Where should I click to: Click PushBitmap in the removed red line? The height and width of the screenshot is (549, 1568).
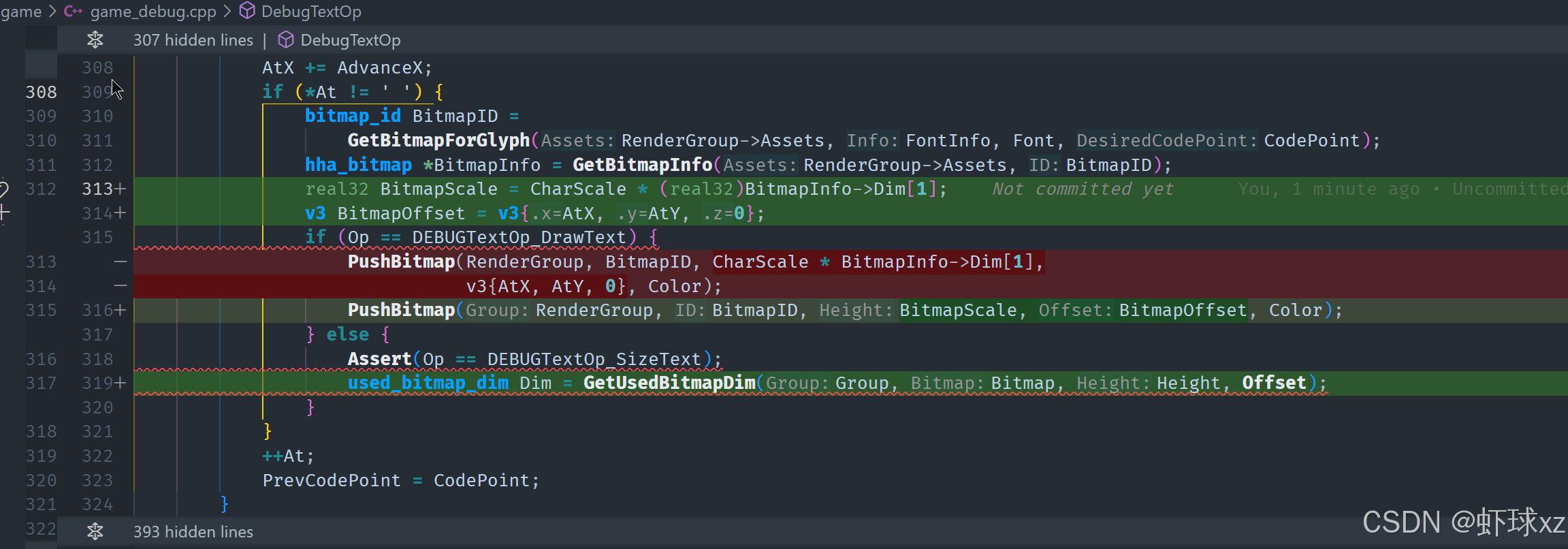coord(401,262)
